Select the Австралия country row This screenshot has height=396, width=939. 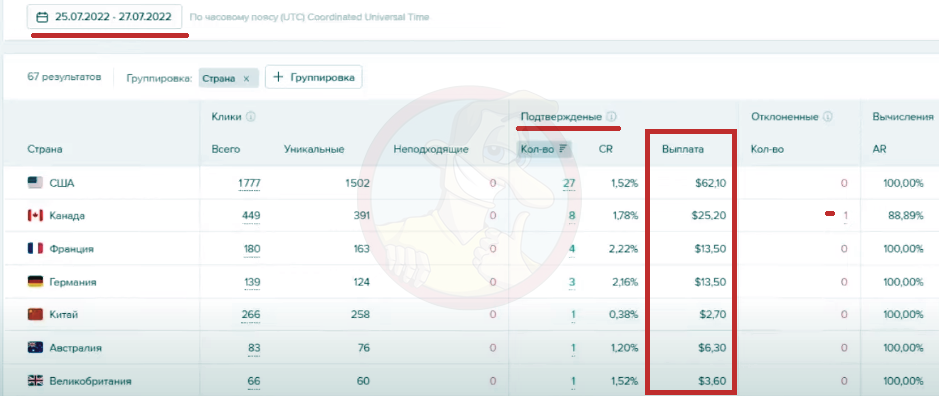tap(470, 347)
